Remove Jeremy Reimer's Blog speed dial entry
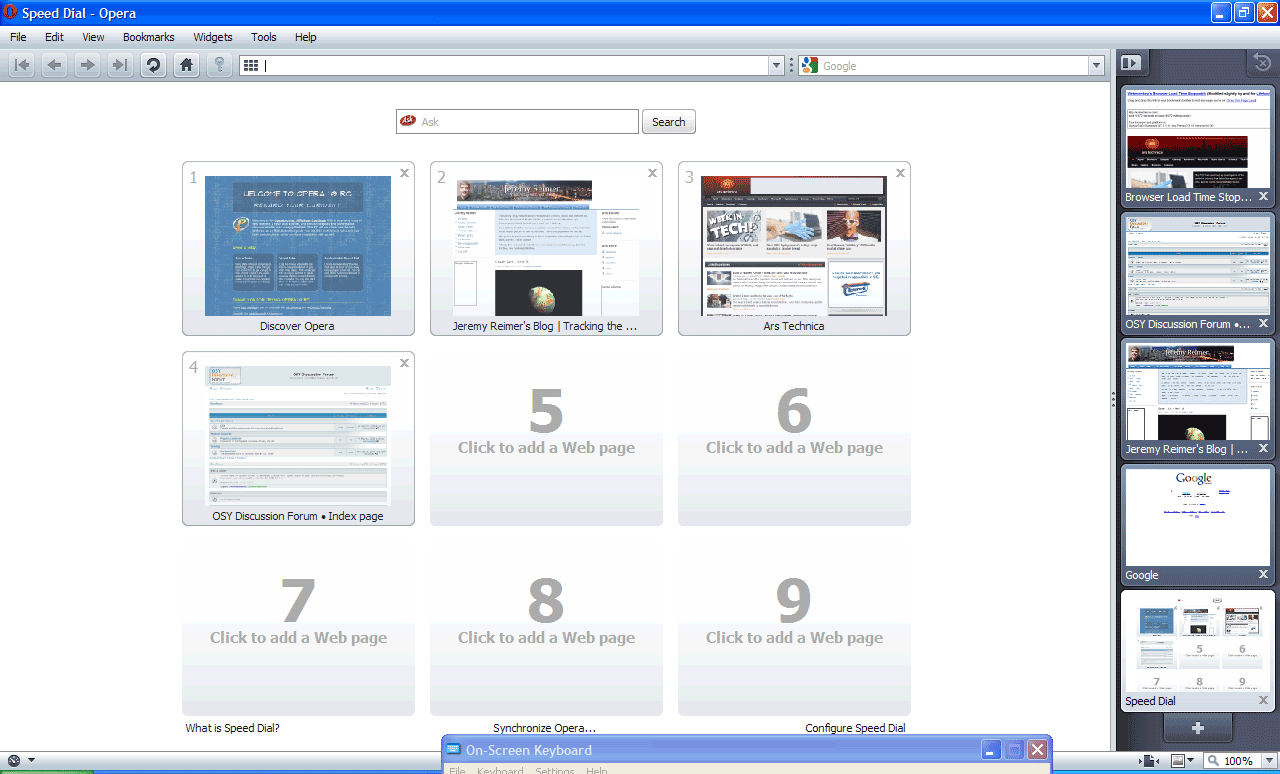Screen dimensions: 1280x774 pyautogui.click(x=652, y=173)
